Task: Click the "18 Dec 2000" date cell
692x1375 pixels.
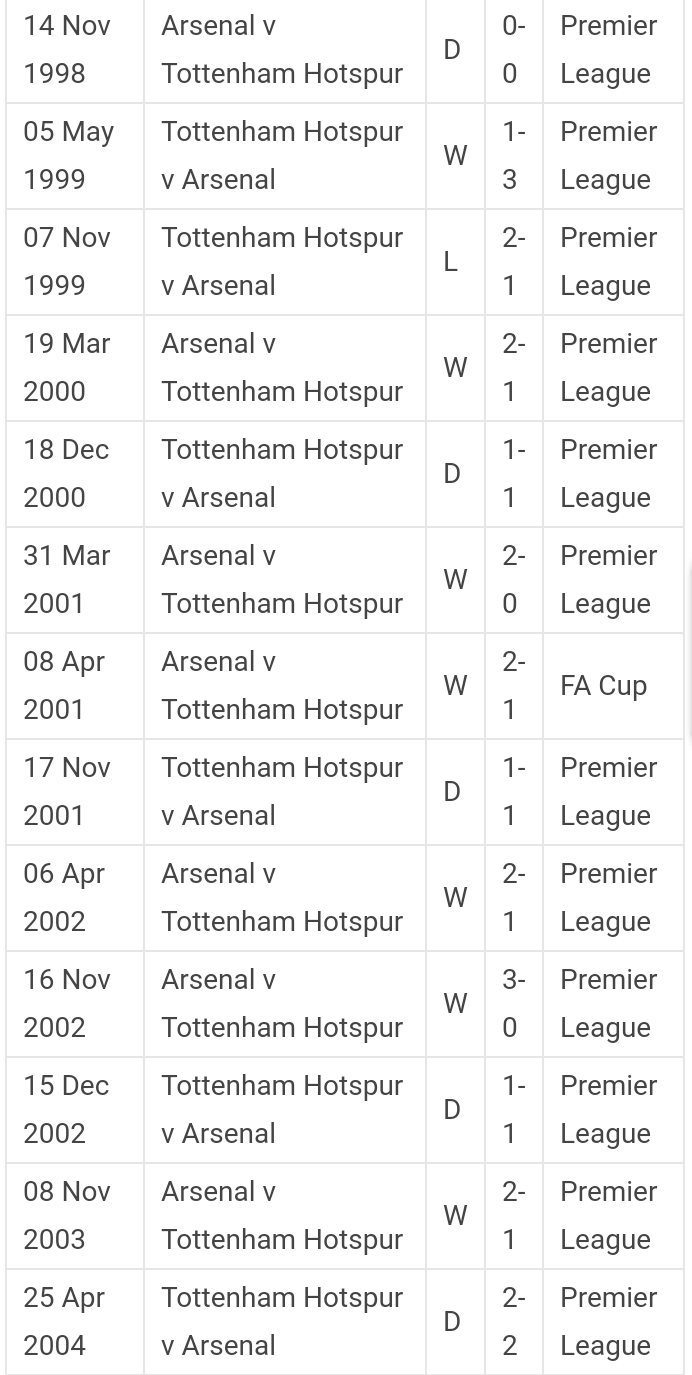Action: pyautogui.click(x=66, y=474)
